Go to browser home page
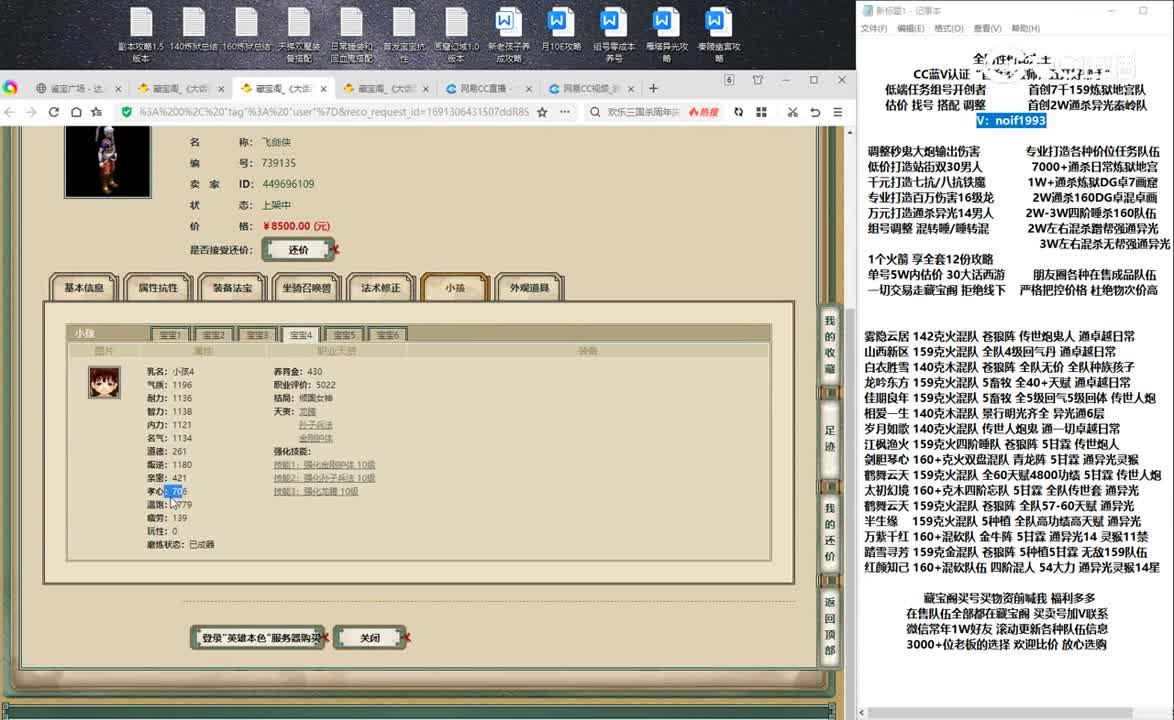Screen dimensions: 1174x720 pyautogui.click(x=76, y=112)
